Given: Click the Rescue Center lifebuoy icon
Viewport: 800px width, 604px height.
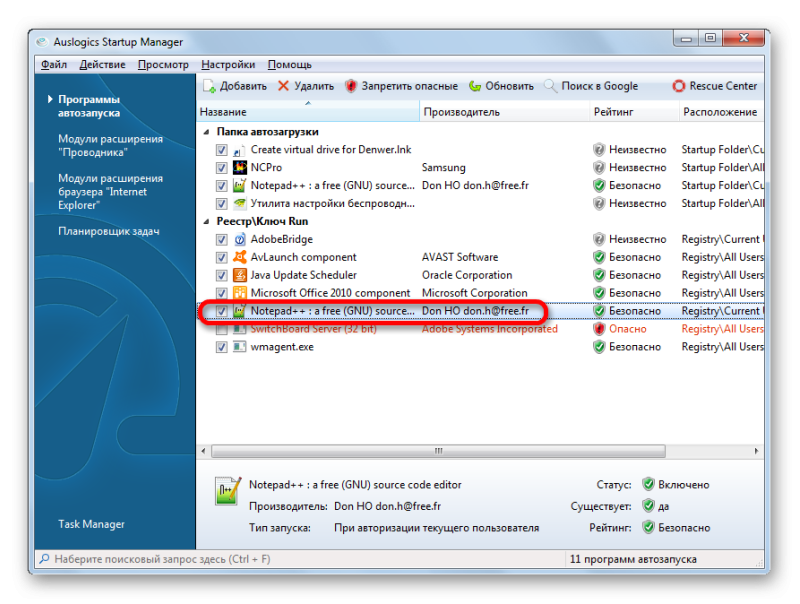Looking at the screenshot, I should (679, 86).
